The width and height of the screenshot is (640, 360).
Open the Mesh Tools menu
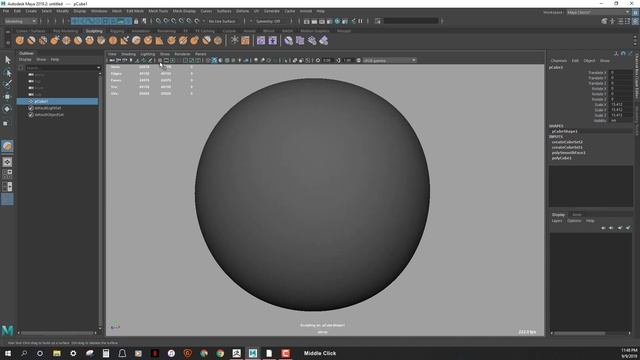click(158, 11)
